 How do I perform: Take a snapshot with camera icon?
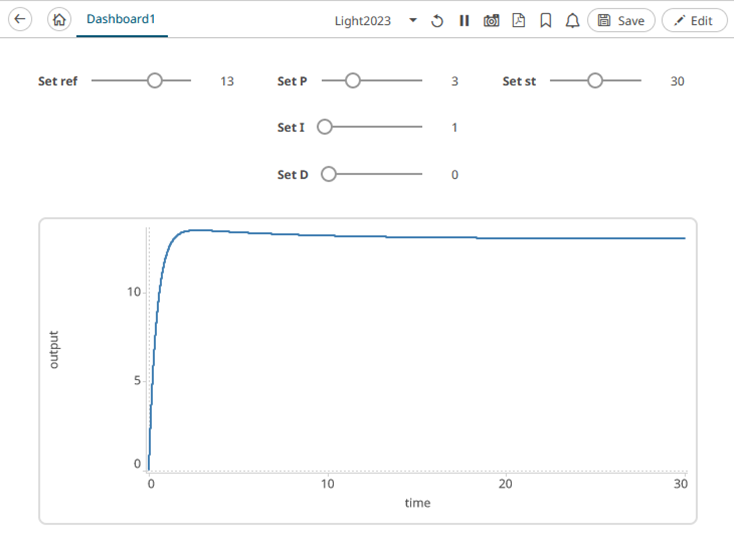[491, 21]
